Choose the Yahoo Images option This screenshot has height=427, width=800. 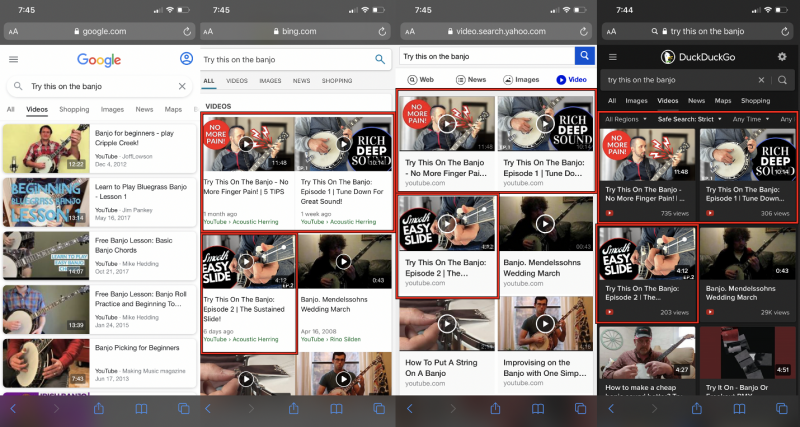pyautogui.click(x=521, y=79)
